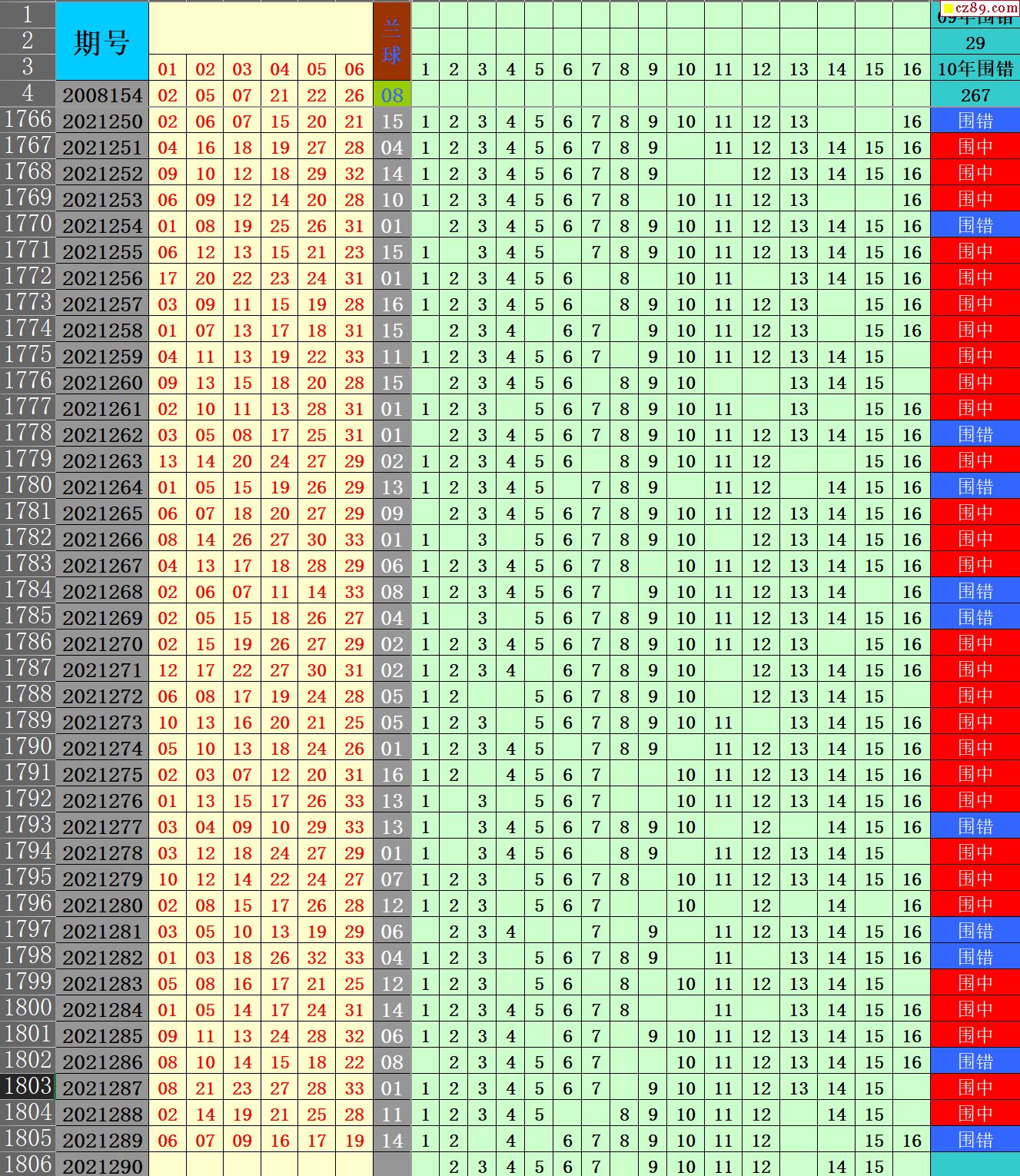Select row header 1766
Image resolution: width=1020 pixels, height=1176 pixels.
point(28,121)
